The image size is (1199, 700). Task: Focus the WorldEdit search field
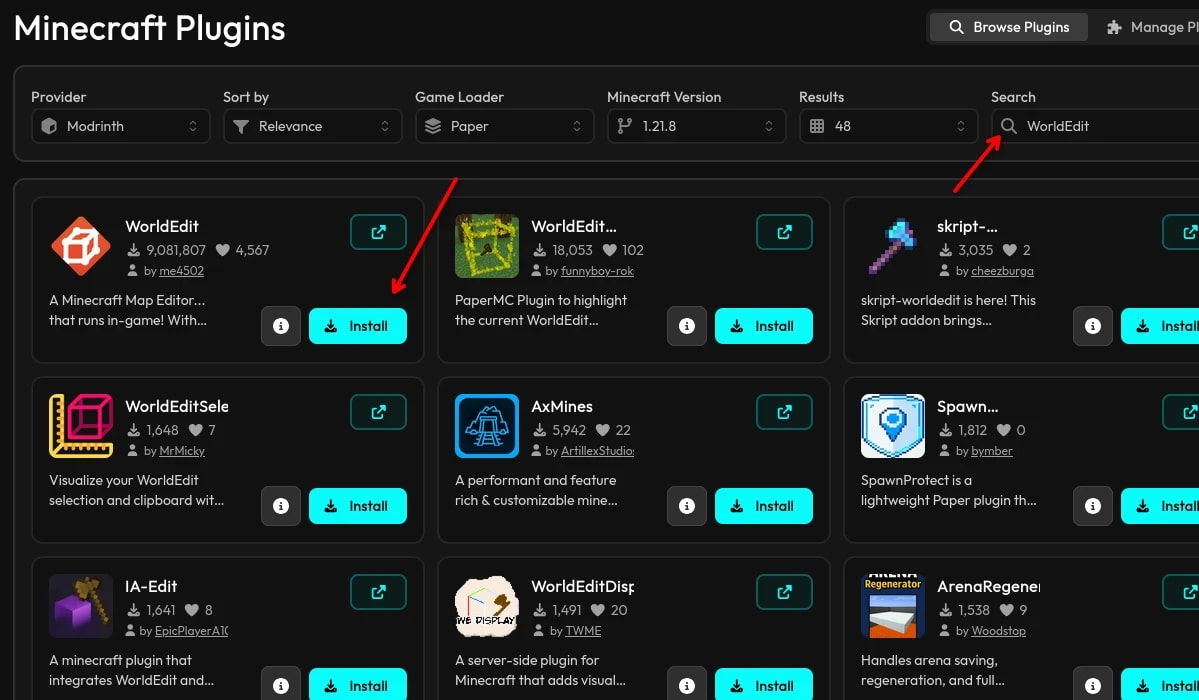coord(1095,126)
